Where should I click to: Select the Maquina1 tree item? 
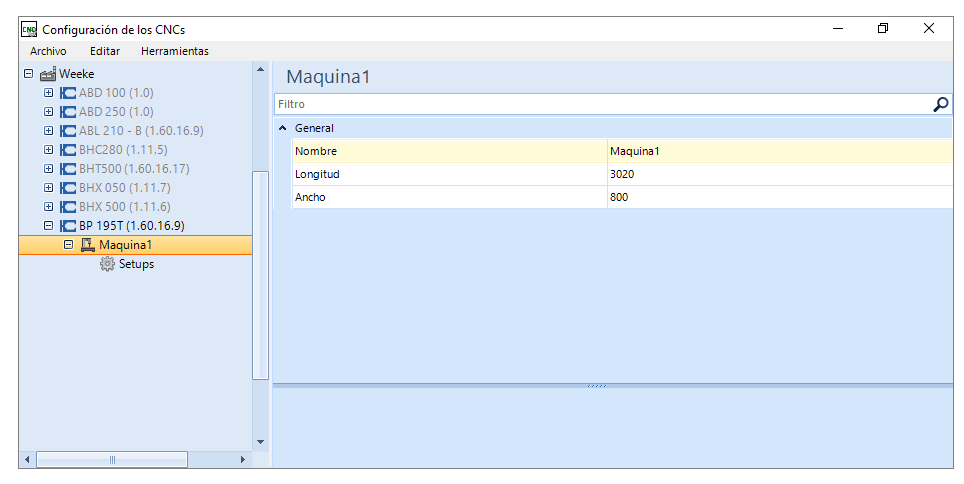tap(125, 245)
